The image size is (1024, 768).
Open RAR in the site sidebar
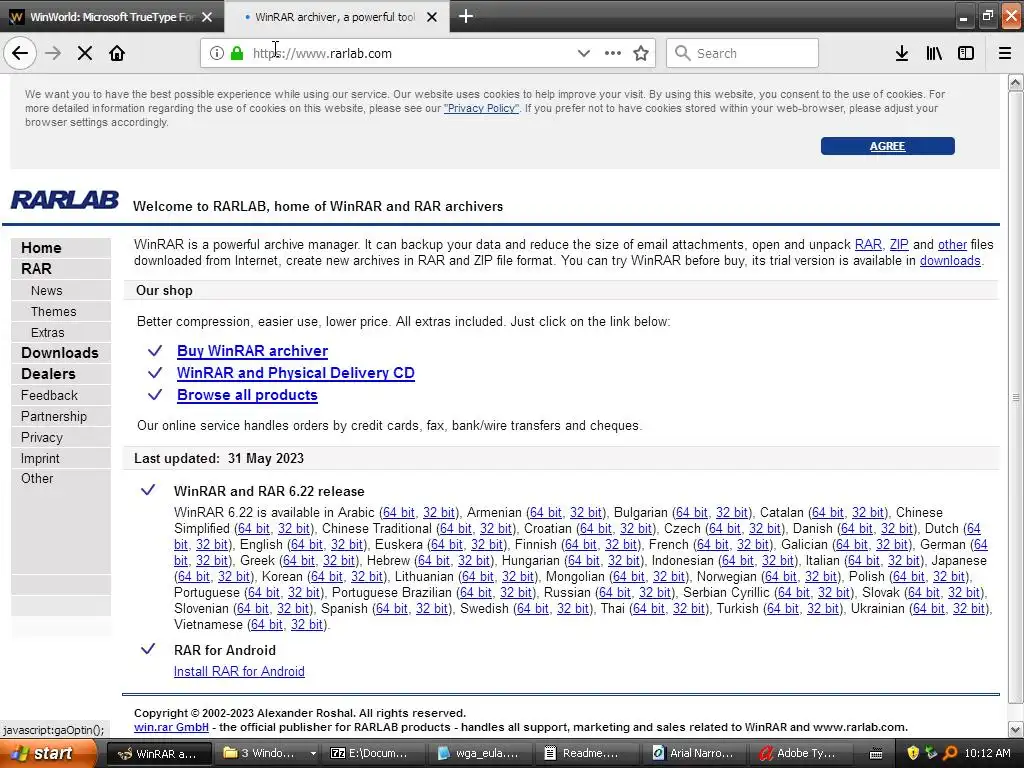point(36,268)
